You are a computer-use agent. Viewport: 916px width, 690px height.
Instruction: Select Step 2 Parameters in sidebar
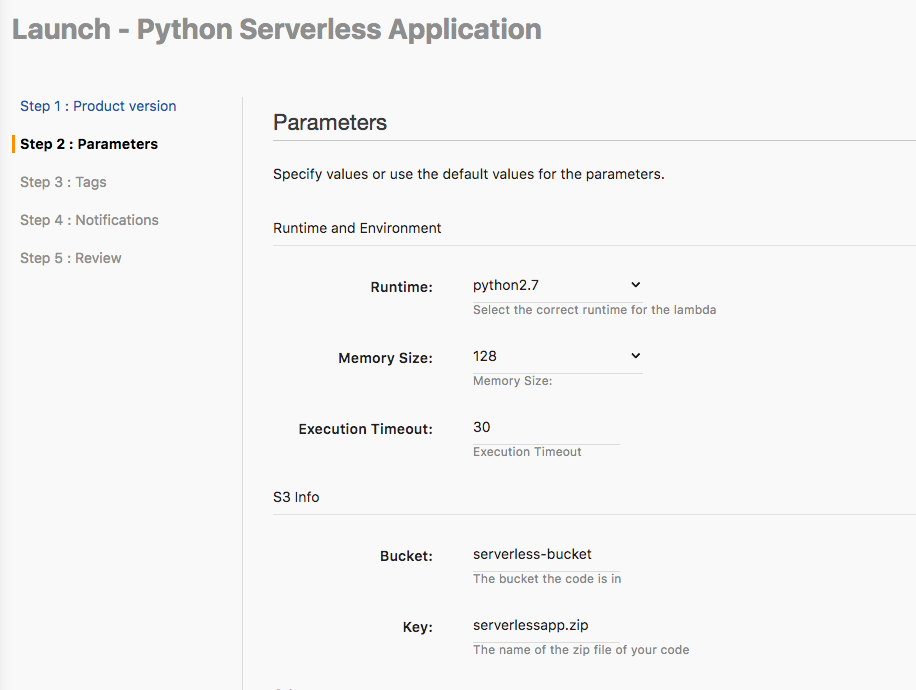click(x=89, y=144)
